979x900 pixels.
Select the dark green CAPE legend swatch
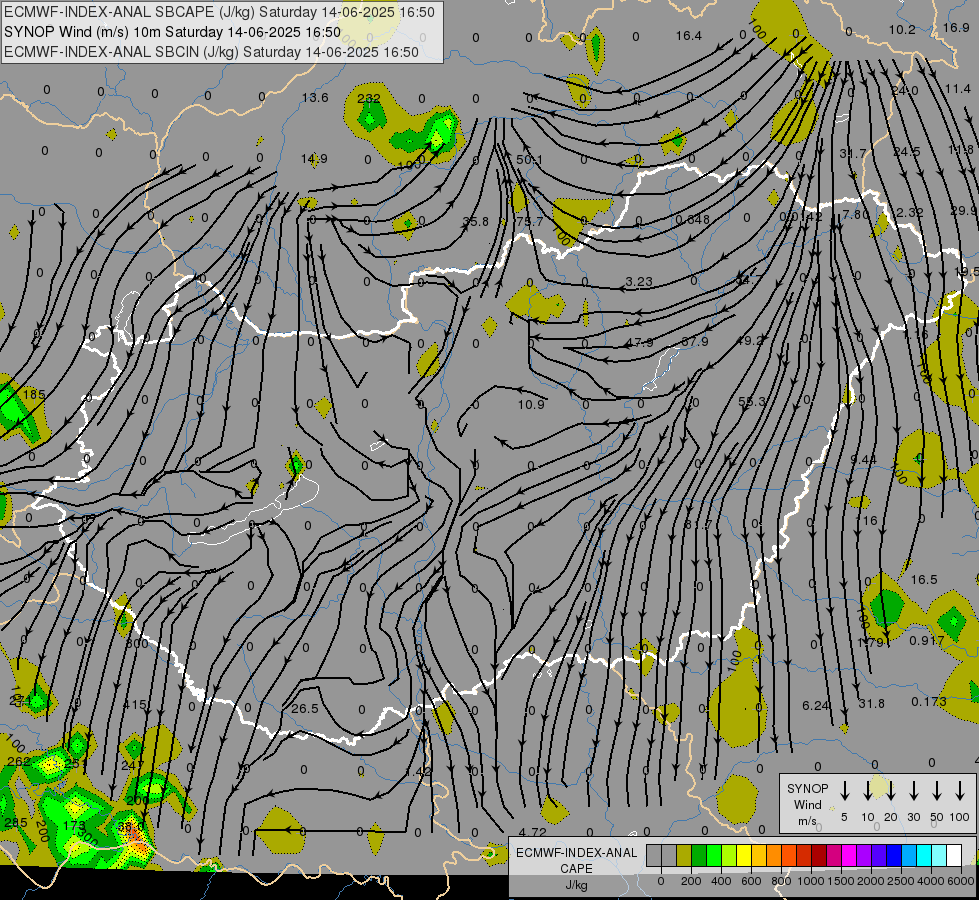[x=699, y=855]
